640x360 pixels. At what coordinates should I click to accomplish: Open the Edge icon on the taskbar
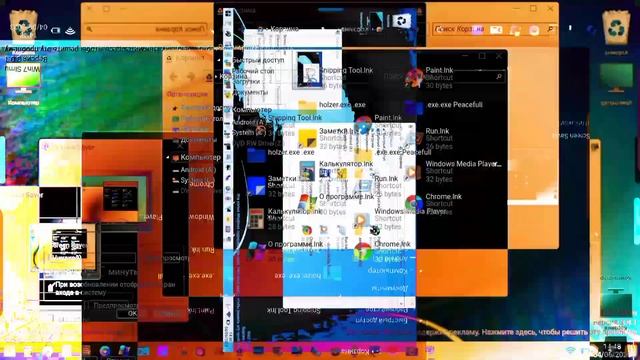pyautogui.click(x=105, y=351)
